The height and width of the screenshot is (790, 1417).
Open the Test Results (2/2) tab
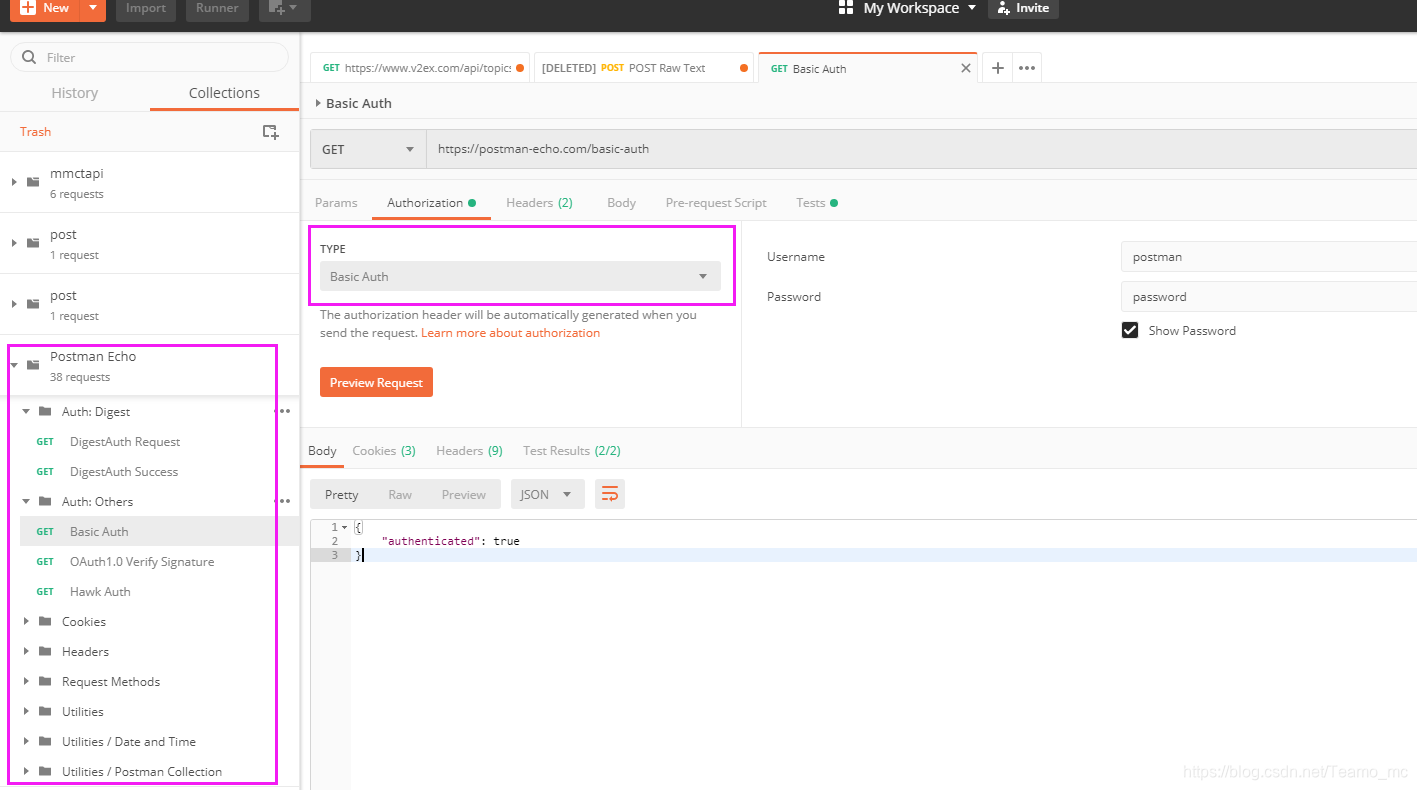coord(572,451)
